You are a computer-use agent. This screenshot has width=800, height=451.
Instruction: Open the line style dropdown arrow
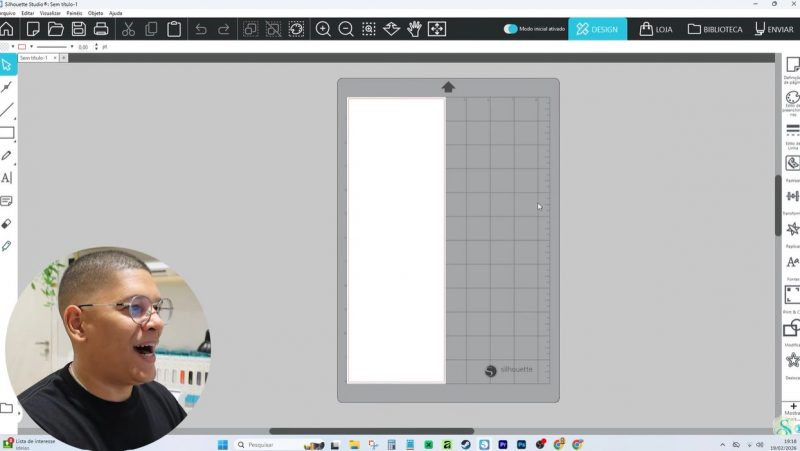click(72, 46)
